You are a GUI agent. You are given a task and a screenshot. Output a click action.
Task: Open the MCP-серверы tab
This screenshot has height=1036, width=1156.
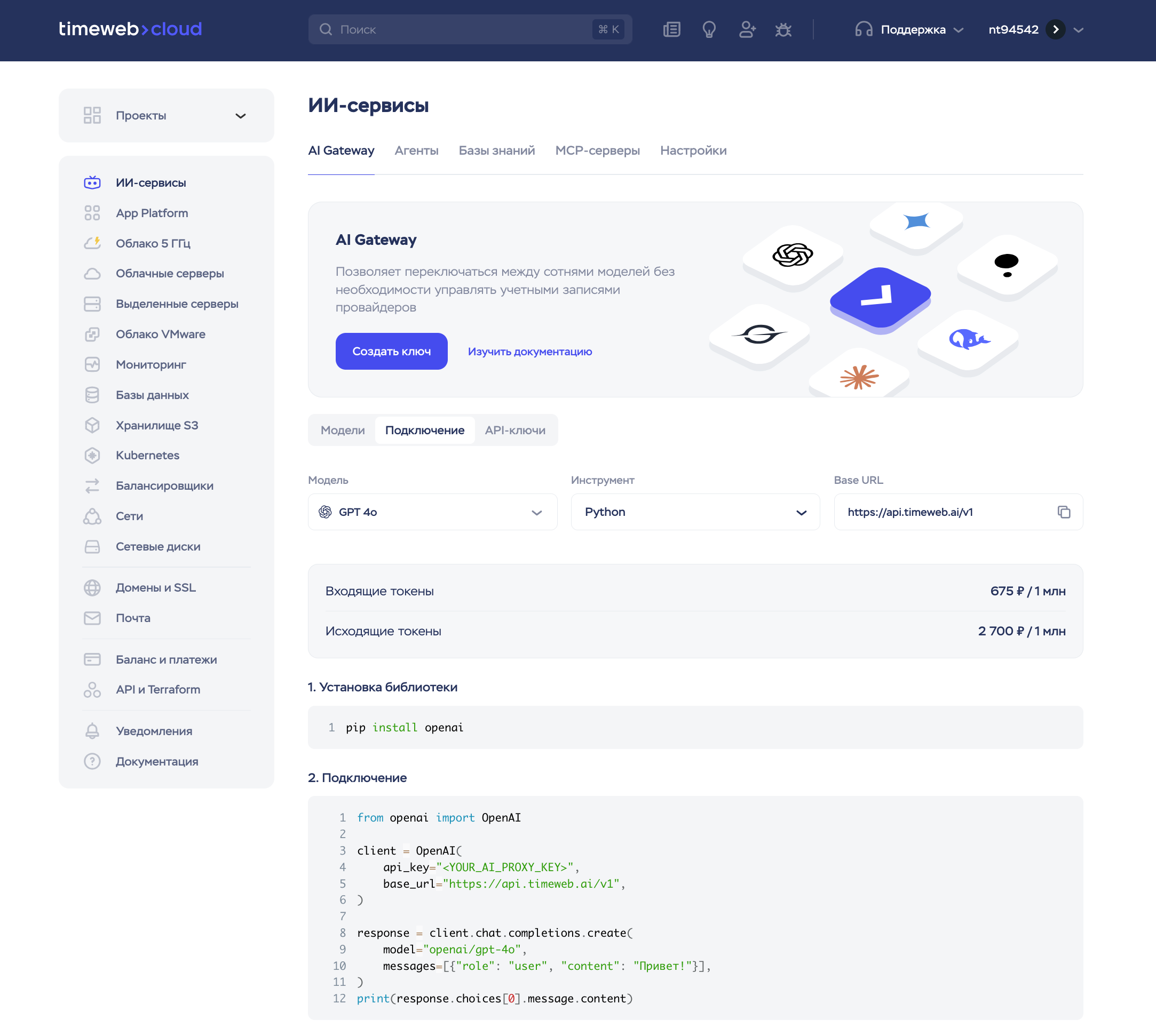[x=597, y=150]
